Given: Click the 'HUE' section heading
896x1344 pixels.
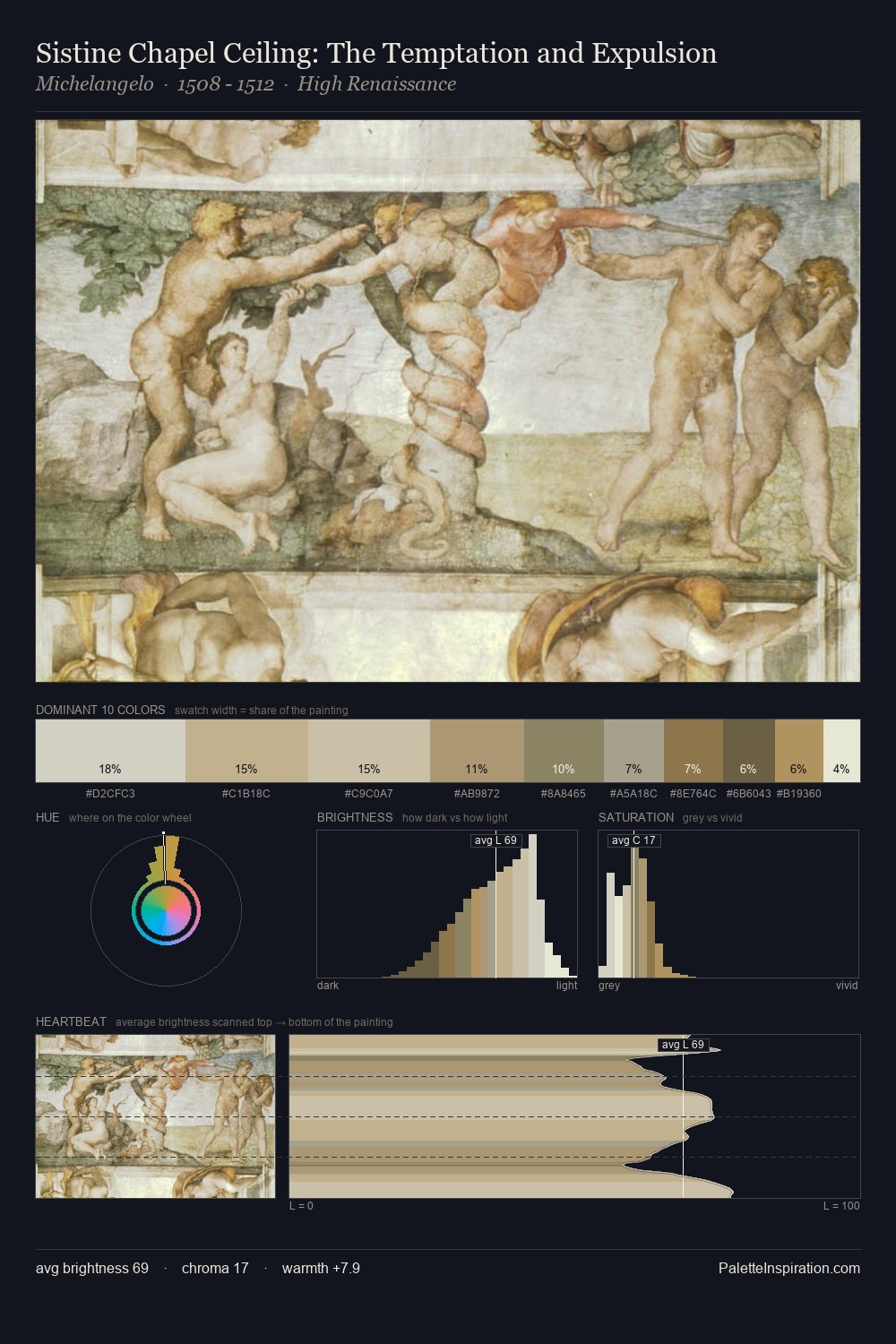Looking at the screenshot, I should (x=47, y=817).
